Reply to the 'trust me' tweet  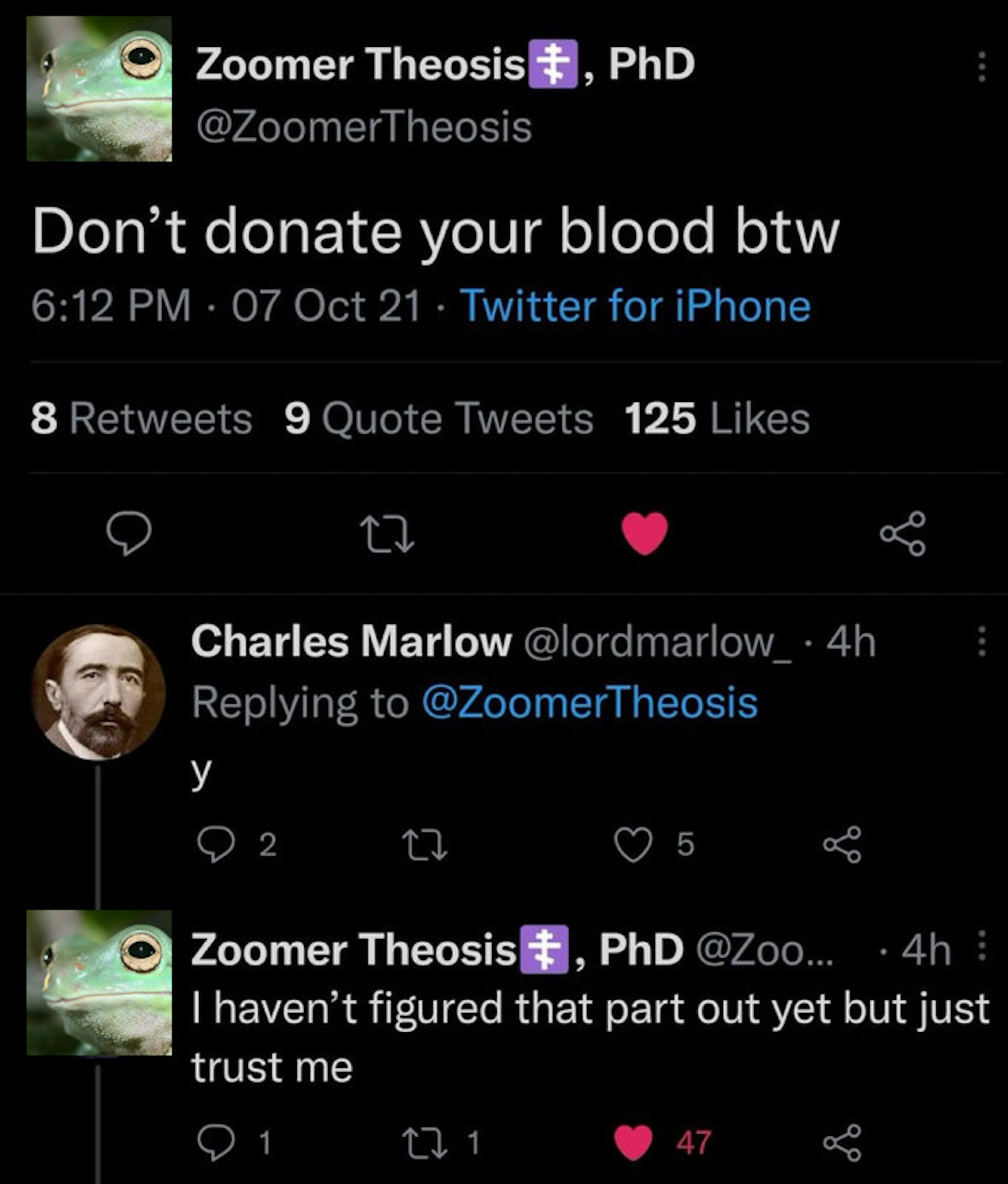click(x=215, y=1142)
